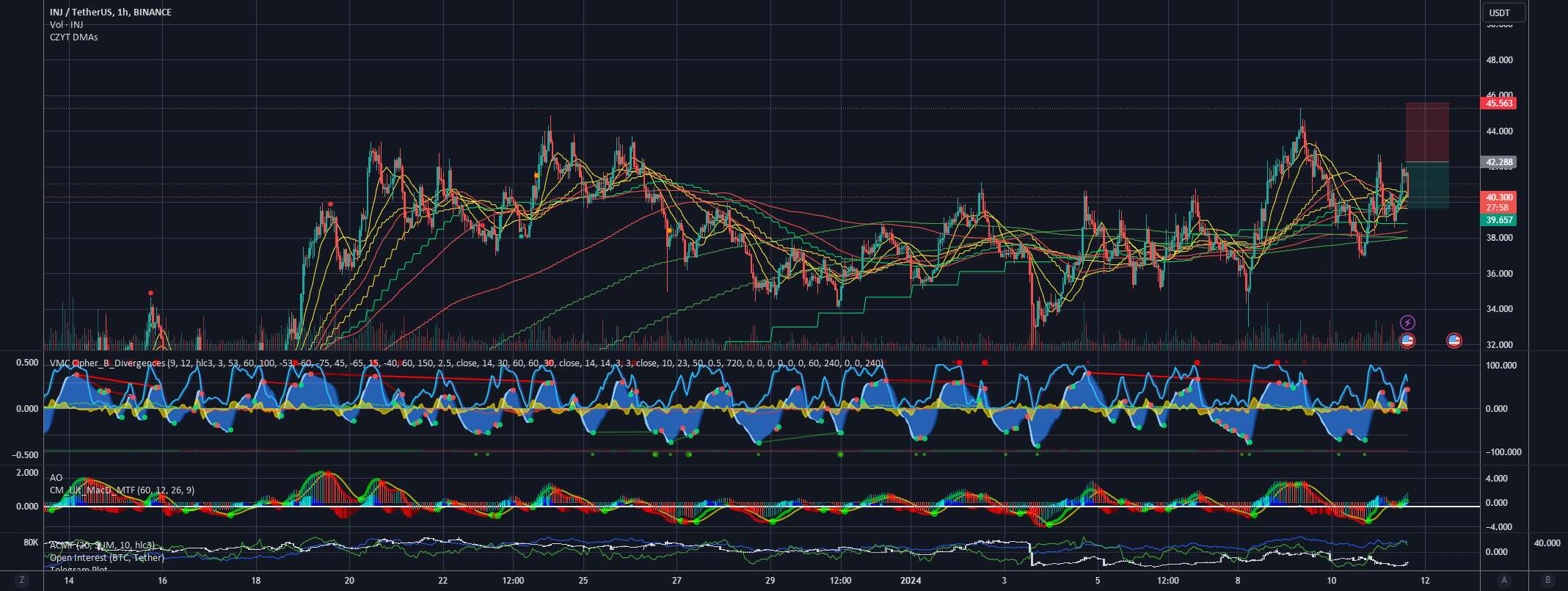
Task: Select the Open Interest (BTC, Tether) legend
Action: (x=107, y=558)
